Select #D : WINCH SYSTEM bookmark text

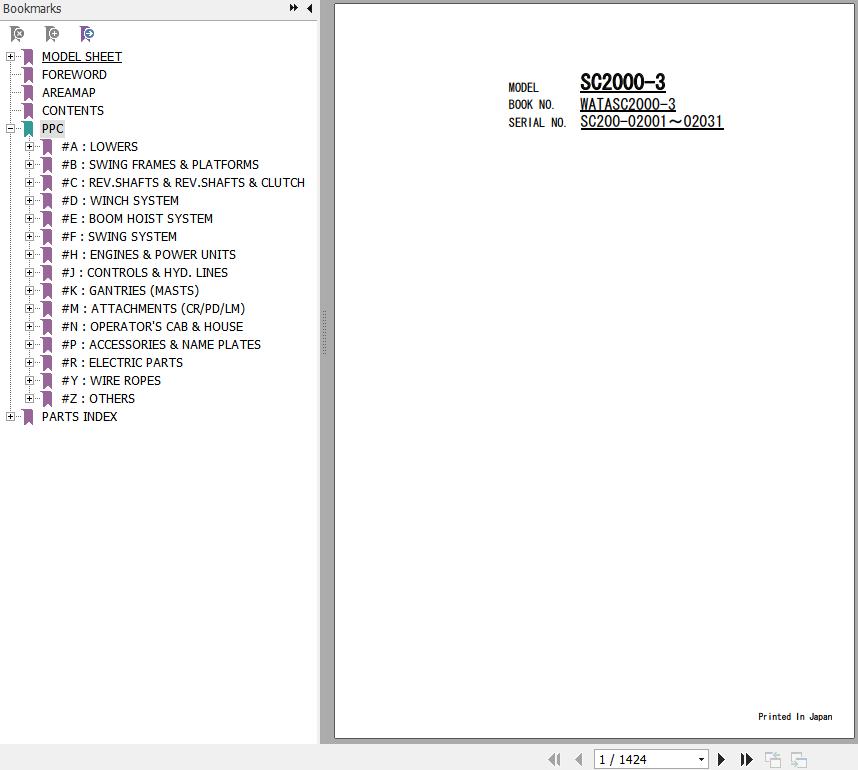(x=120, y=201)
